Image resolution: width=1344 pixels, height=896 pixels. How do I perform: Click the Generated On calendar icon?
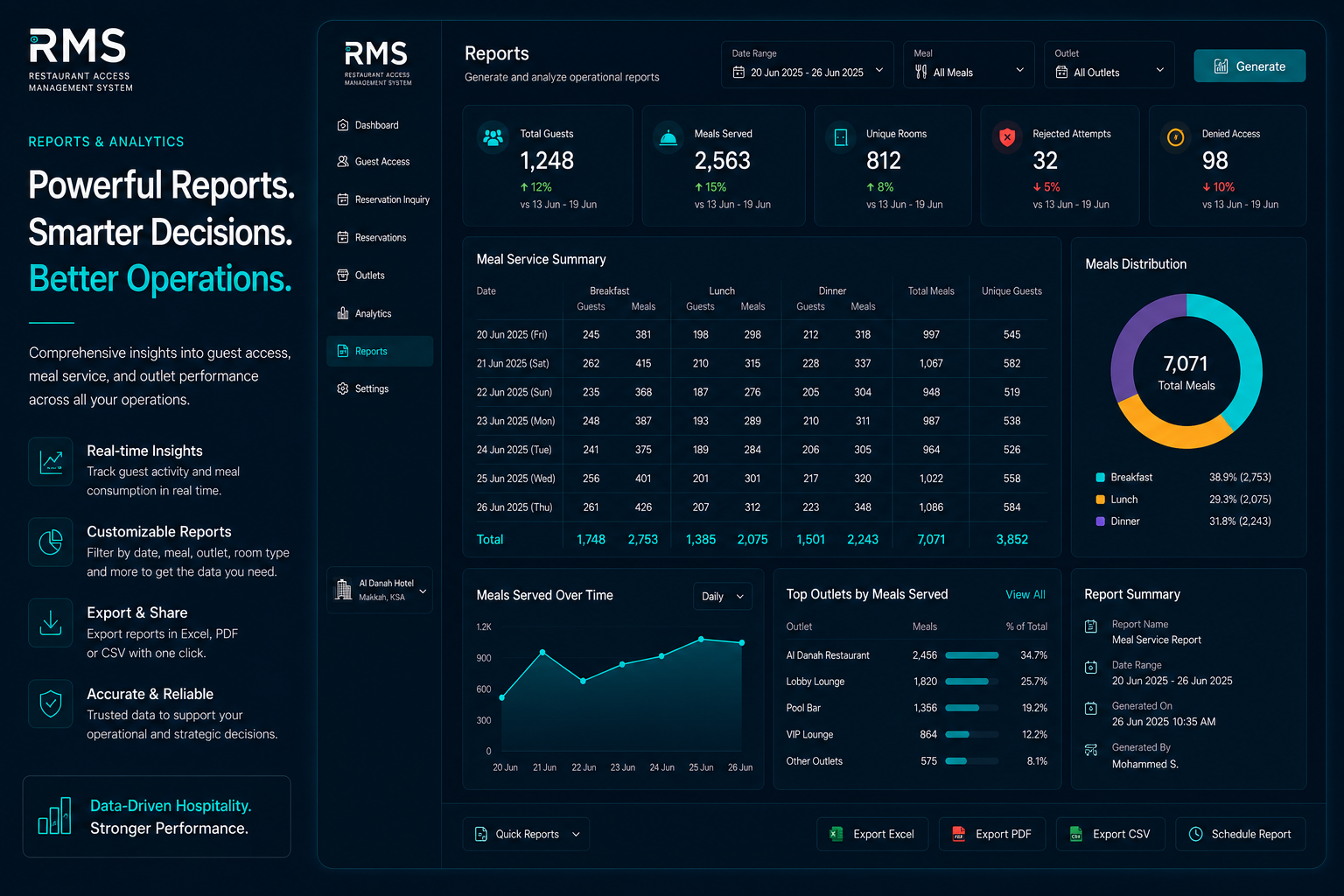1091,709
